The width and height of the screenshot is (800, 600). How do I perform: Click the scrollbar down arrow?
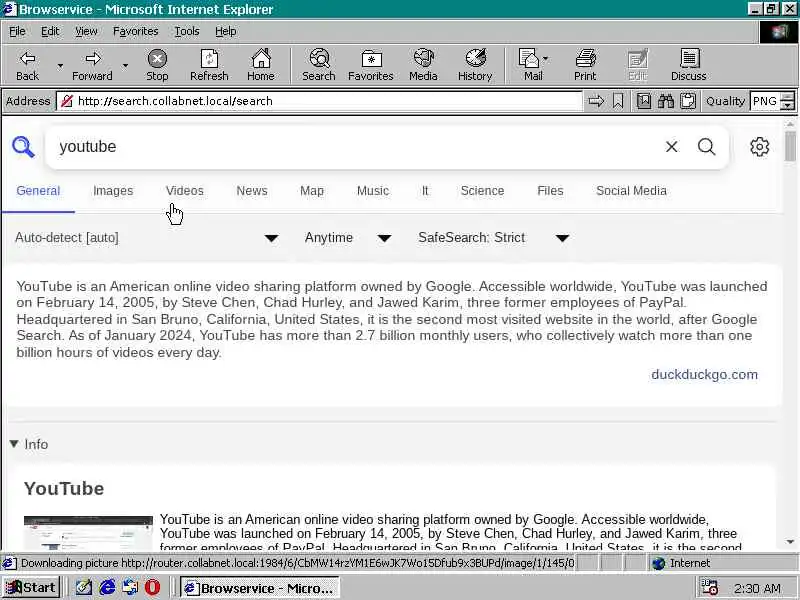[790, 542]
